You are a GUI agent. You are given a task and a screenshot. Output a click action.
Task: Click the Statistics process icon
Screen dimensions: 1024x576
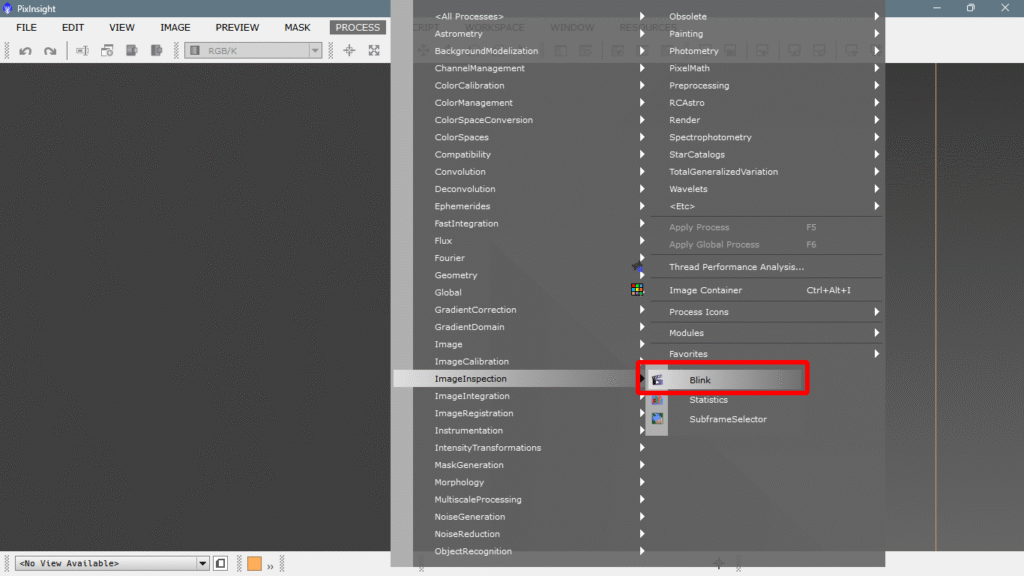[657, 400]
